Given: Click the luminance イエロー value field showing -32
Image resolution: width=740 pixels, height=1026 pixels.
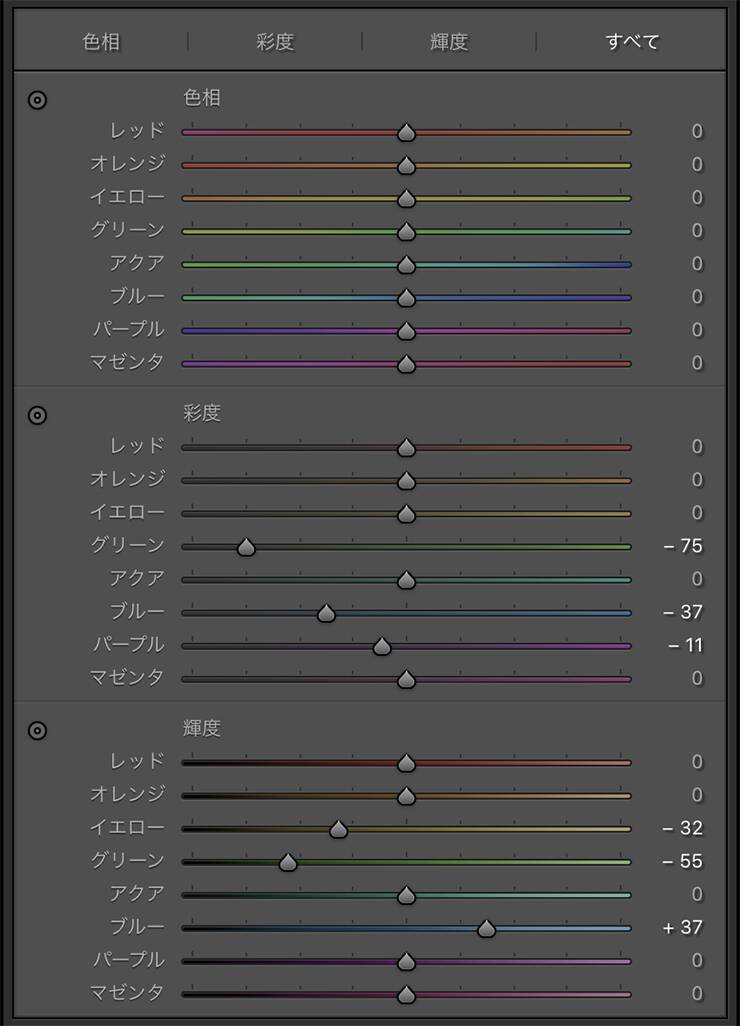Looking at the screenshot, I should [x=686, y=828].
